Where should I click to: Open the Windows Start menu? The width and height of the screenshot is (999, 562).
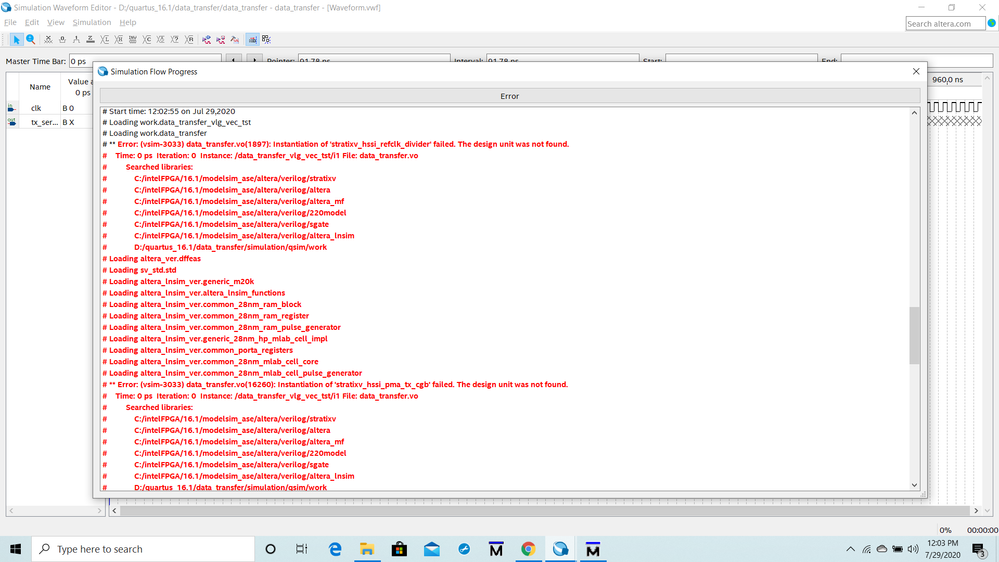click(x=15, y=549)
